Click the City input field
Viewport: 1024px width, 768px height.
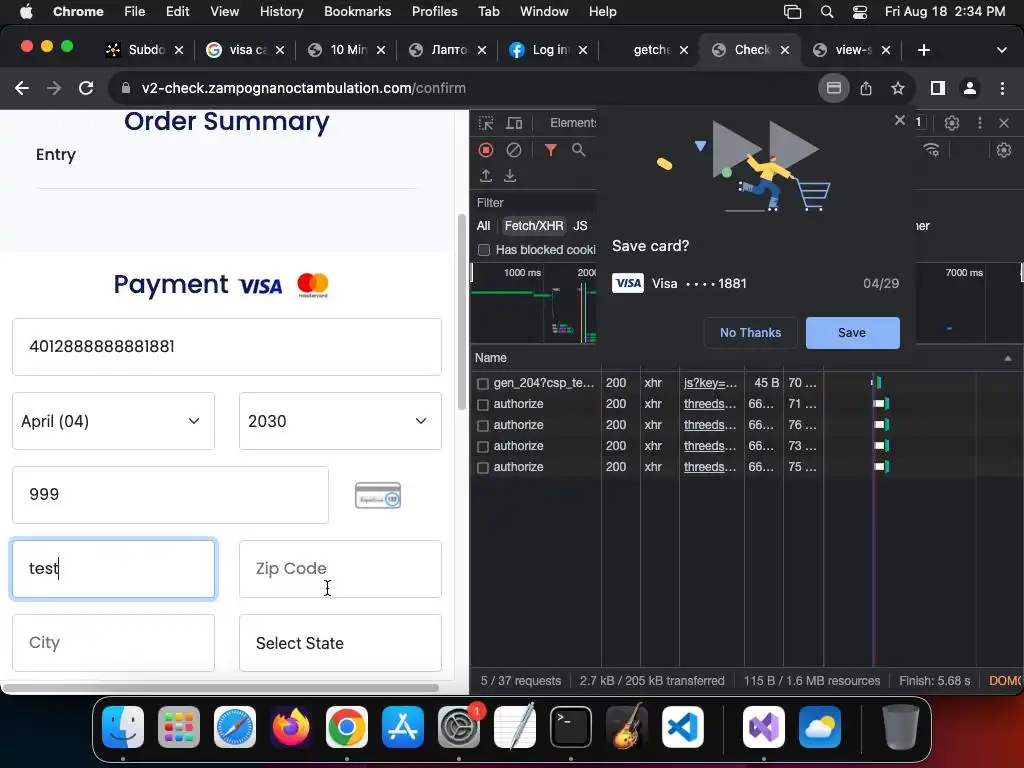[114, 643]
